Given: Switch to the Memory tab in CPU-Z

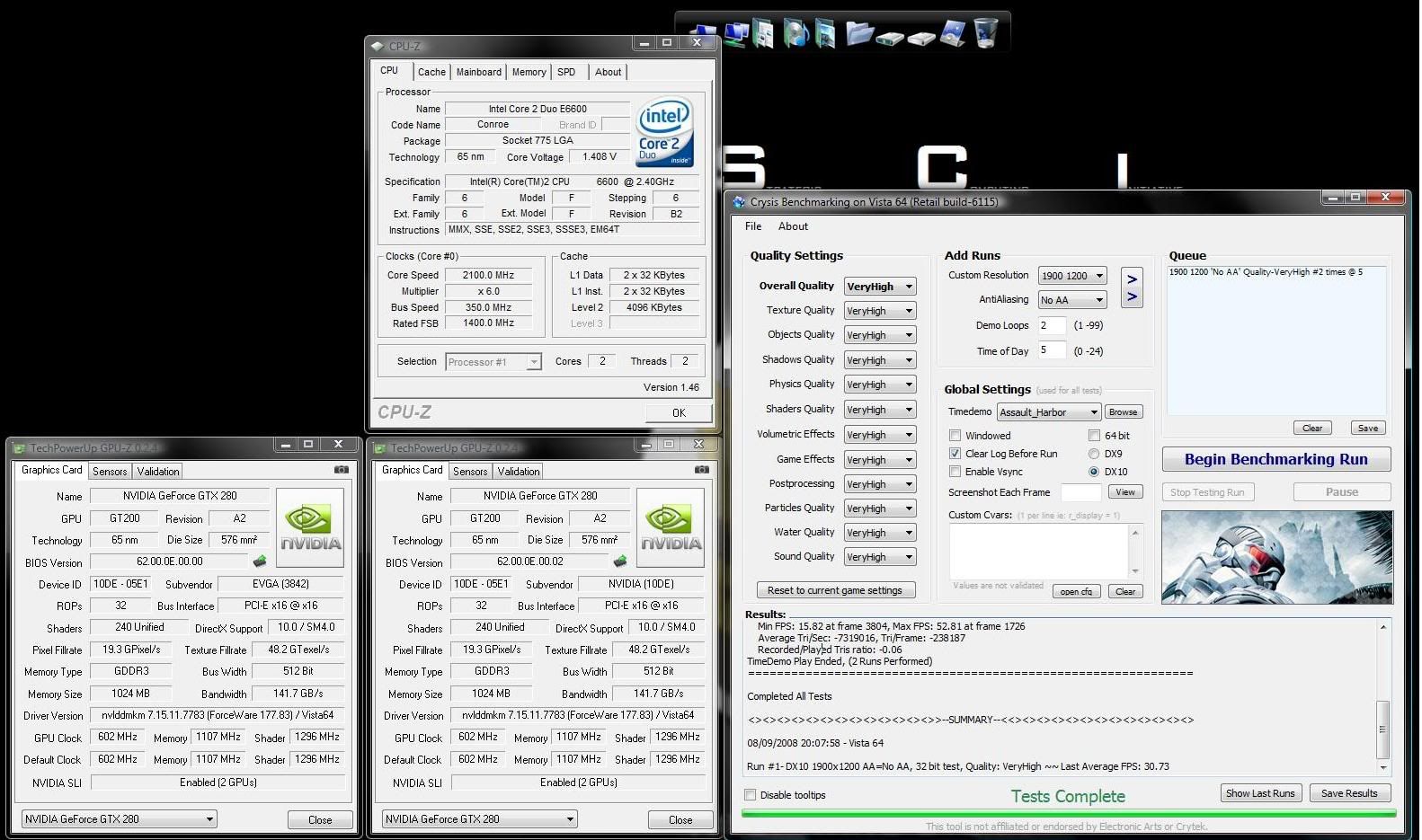Looking at the screenshot, I should 529,72.
